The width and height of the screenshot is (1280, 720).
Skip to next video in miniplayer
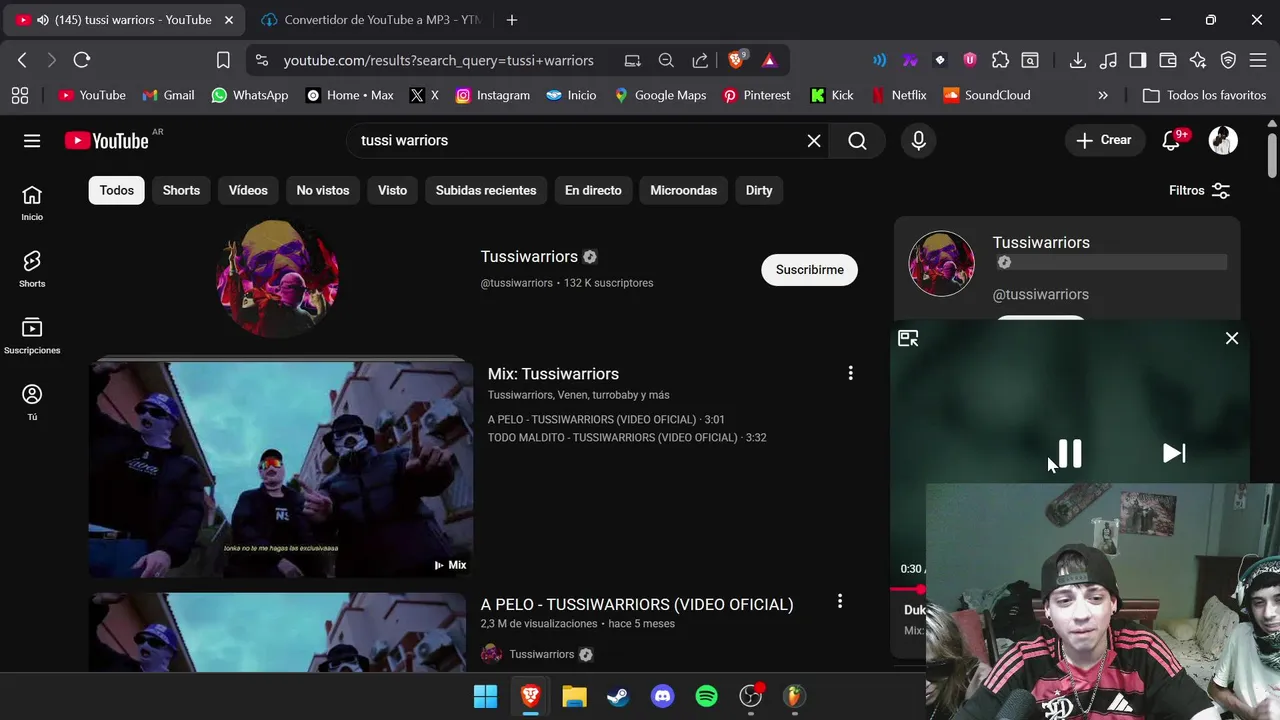(x=1174, y=453)
